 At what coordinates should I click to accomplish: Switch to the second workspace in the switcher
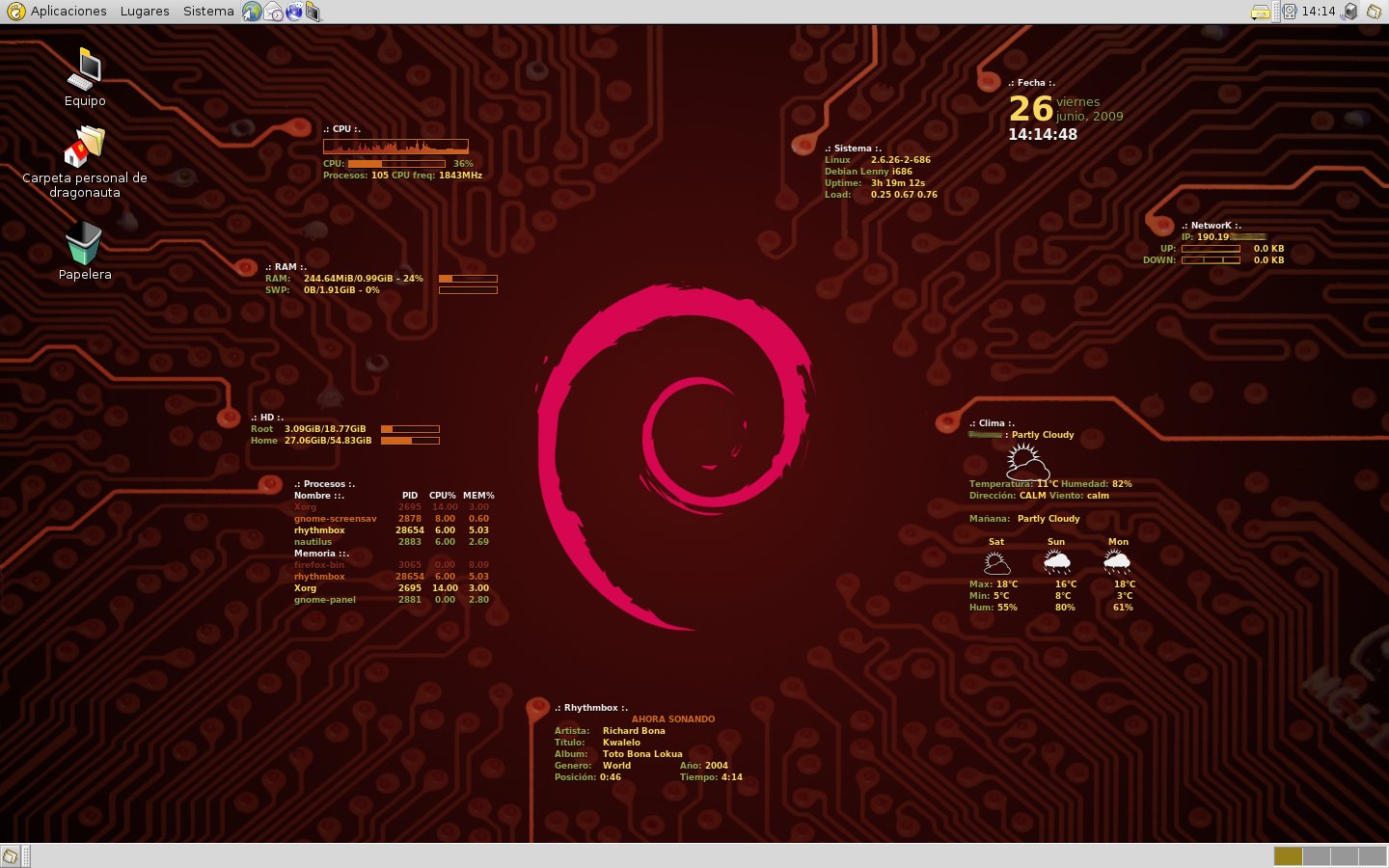(1316, 856)
